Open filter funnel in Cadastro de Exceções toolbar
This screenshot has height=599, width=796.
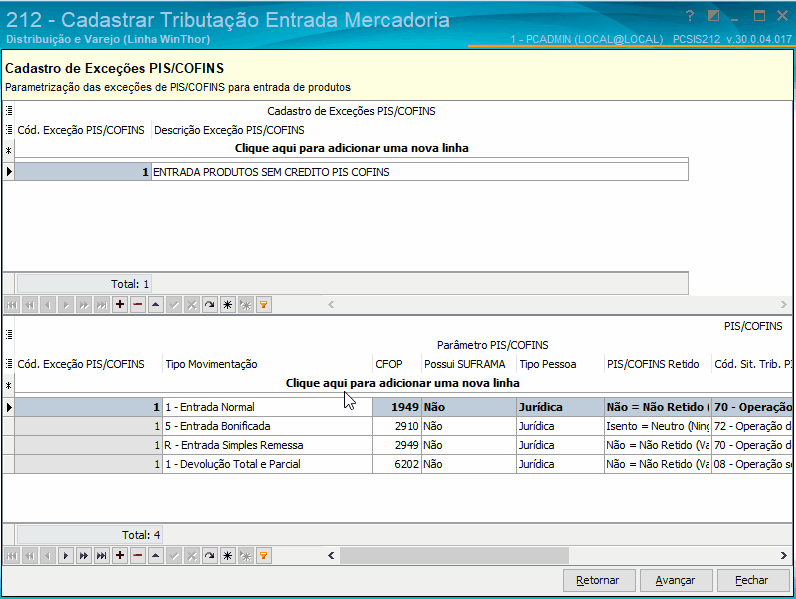tap(263, 305)
